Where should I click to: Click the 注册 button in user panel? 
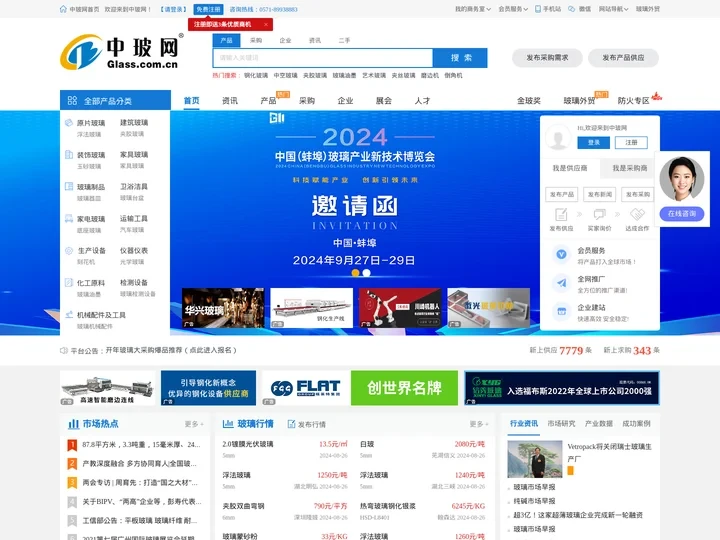click(631, 143)
